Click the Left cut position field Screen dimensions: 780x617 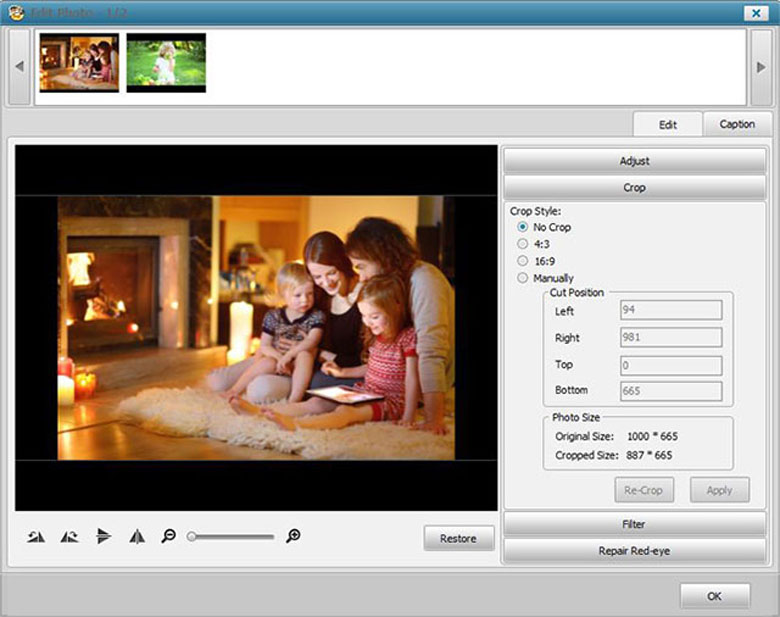671,310
